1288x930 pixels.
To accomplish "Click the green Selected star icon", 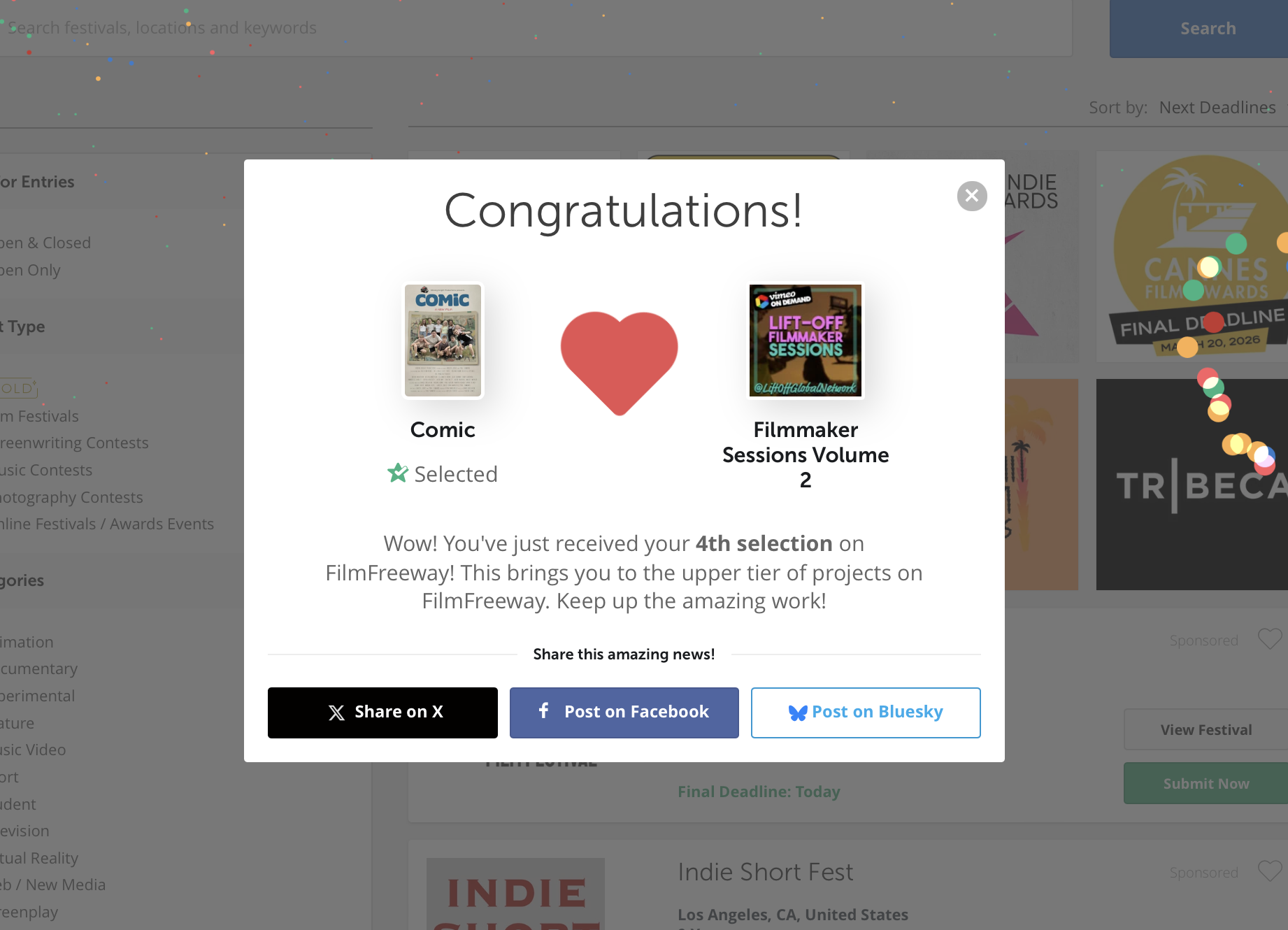I will (398, 473).
